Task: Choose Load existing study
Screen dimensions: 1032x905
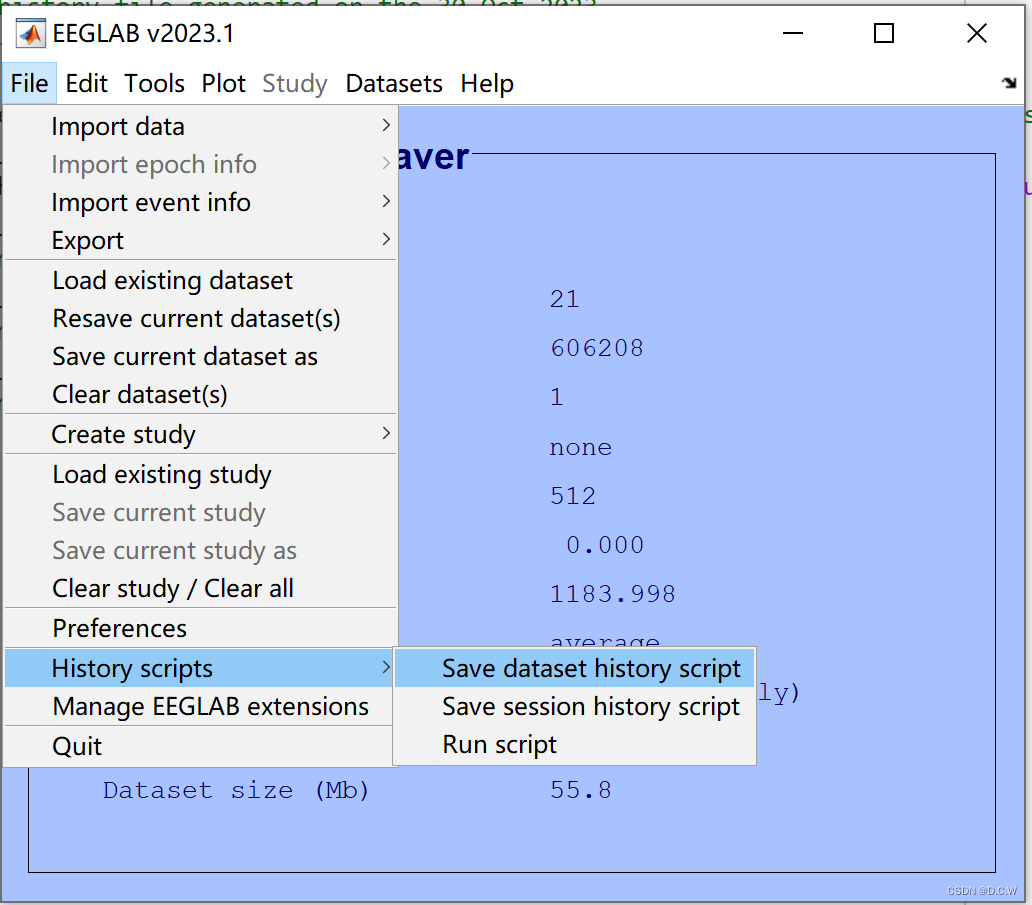Action: click(201, 475)
